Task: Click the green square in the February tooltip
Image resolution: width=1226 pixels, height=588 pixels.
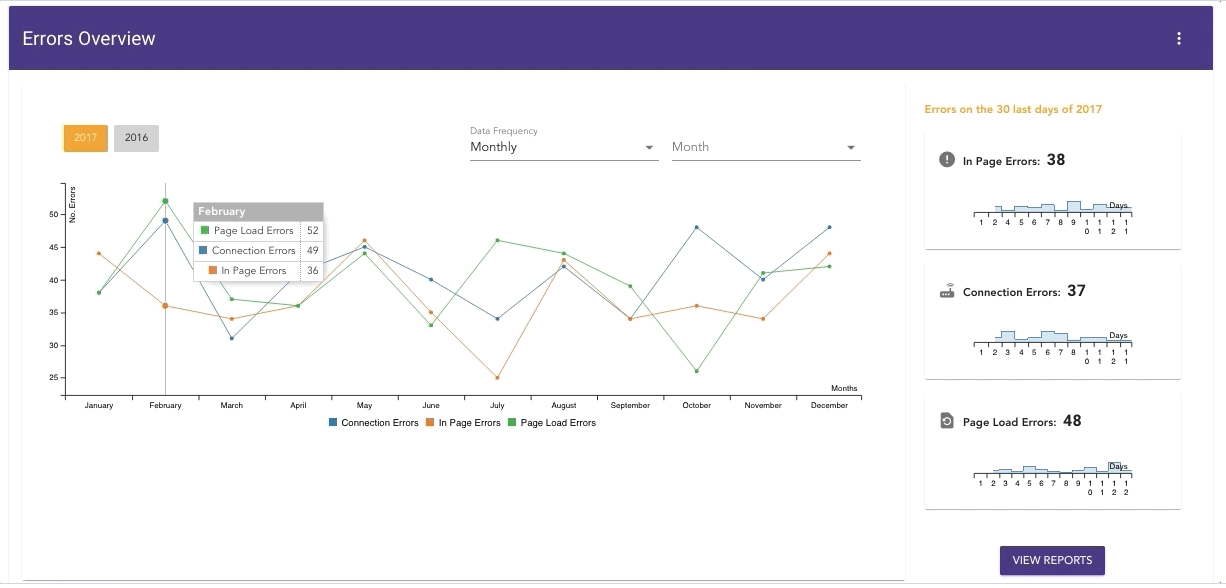Action: pos(205,230)
